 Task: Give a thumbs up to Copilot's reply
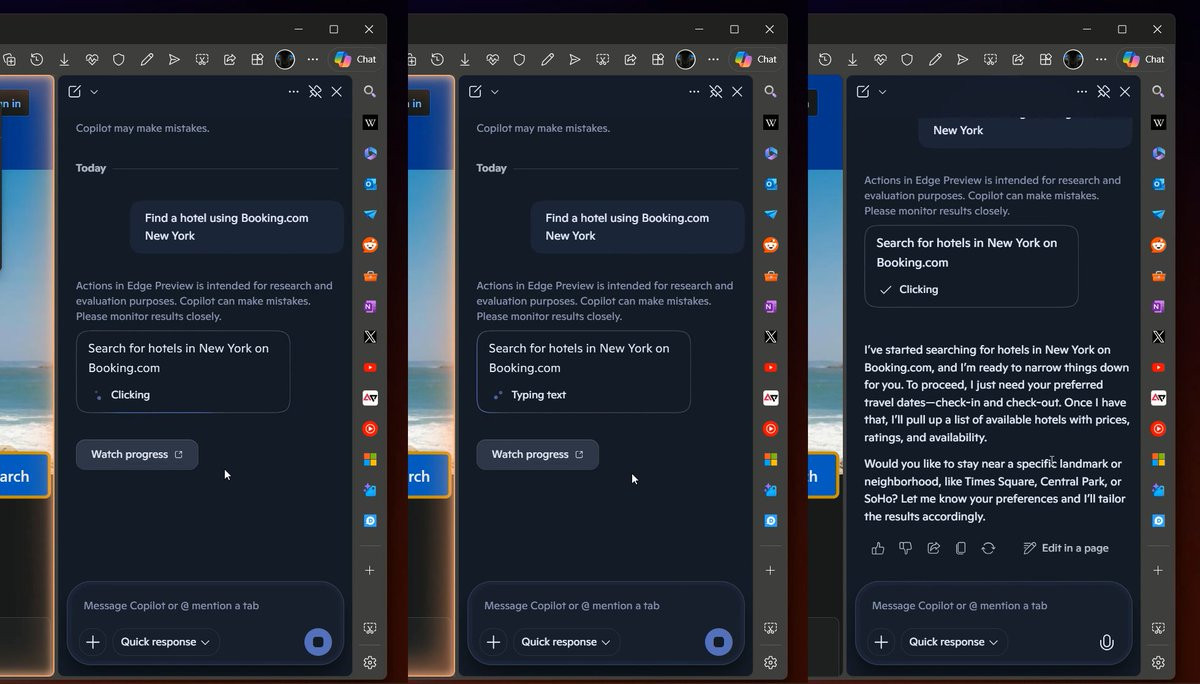point(878,548)
